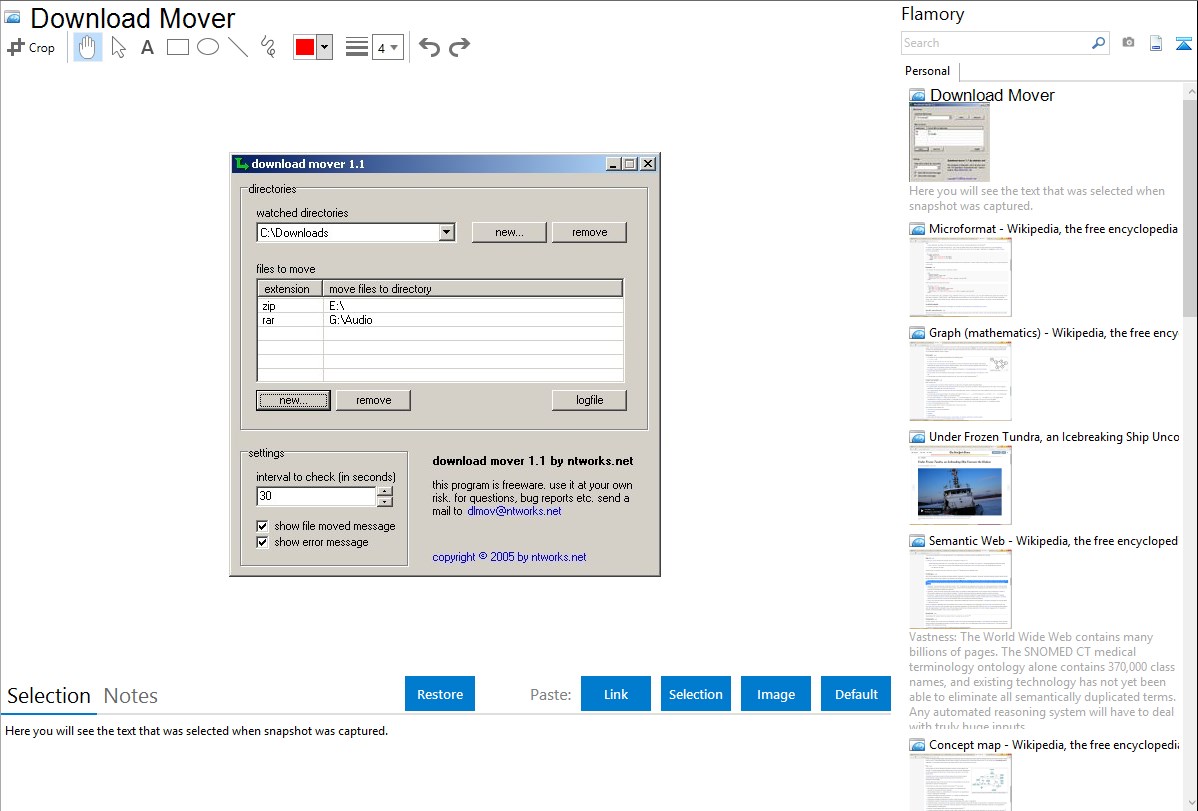This screenshot has width=1198, height=811.
Task: Select the Semantic Web - Wikipedia title
Action: point(1053,540)
